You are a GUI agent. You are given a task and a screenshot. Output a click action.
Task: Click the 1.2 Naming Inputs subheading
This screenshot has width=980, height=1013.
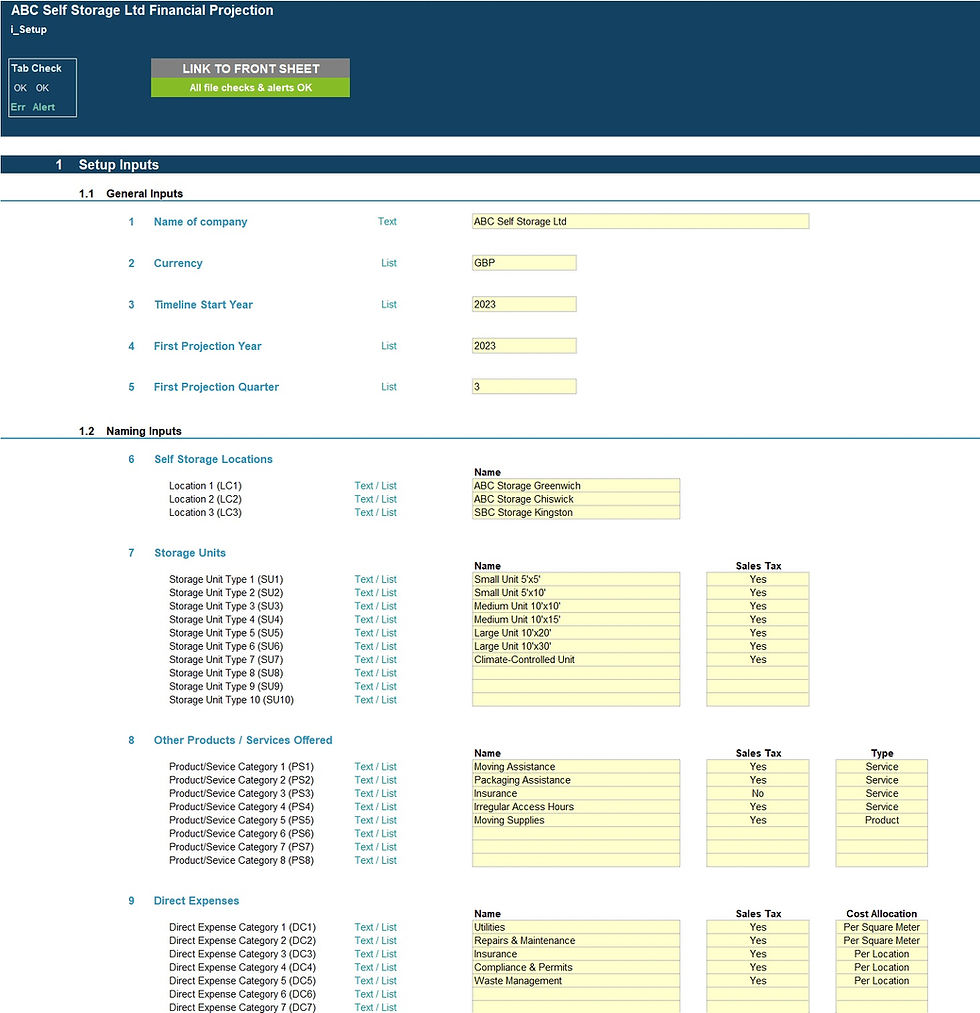[130, 431]
